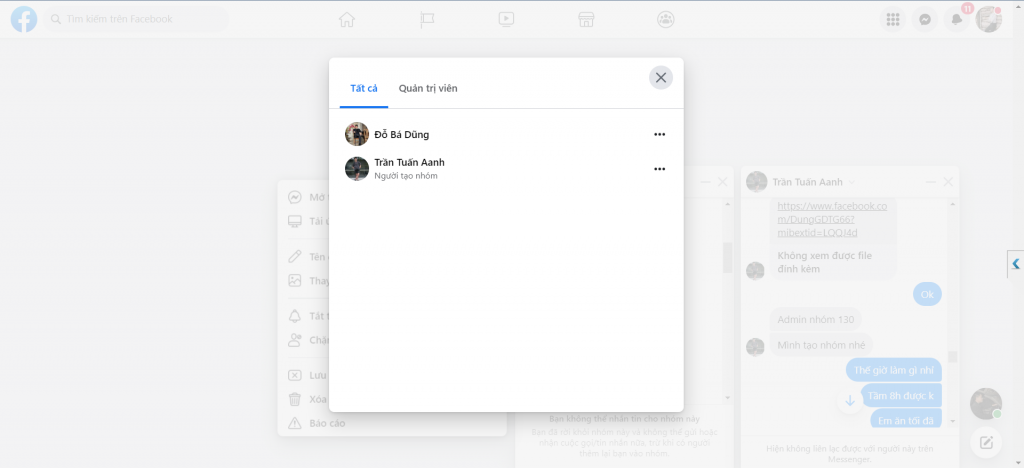The width and height of the screenshot is (1024, 468).
Task: Open options menu for Trần Tuấn Anh member
Action: point(659,169)
